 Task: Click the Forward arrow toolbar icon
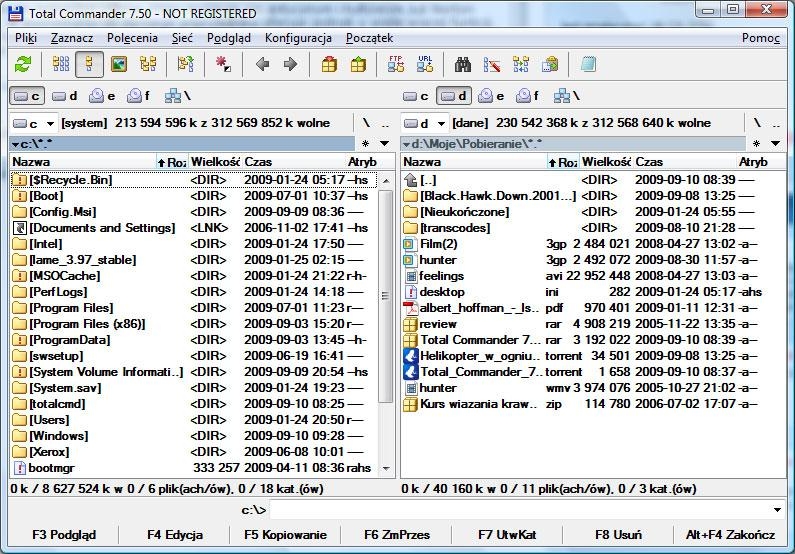click(291, 64)
